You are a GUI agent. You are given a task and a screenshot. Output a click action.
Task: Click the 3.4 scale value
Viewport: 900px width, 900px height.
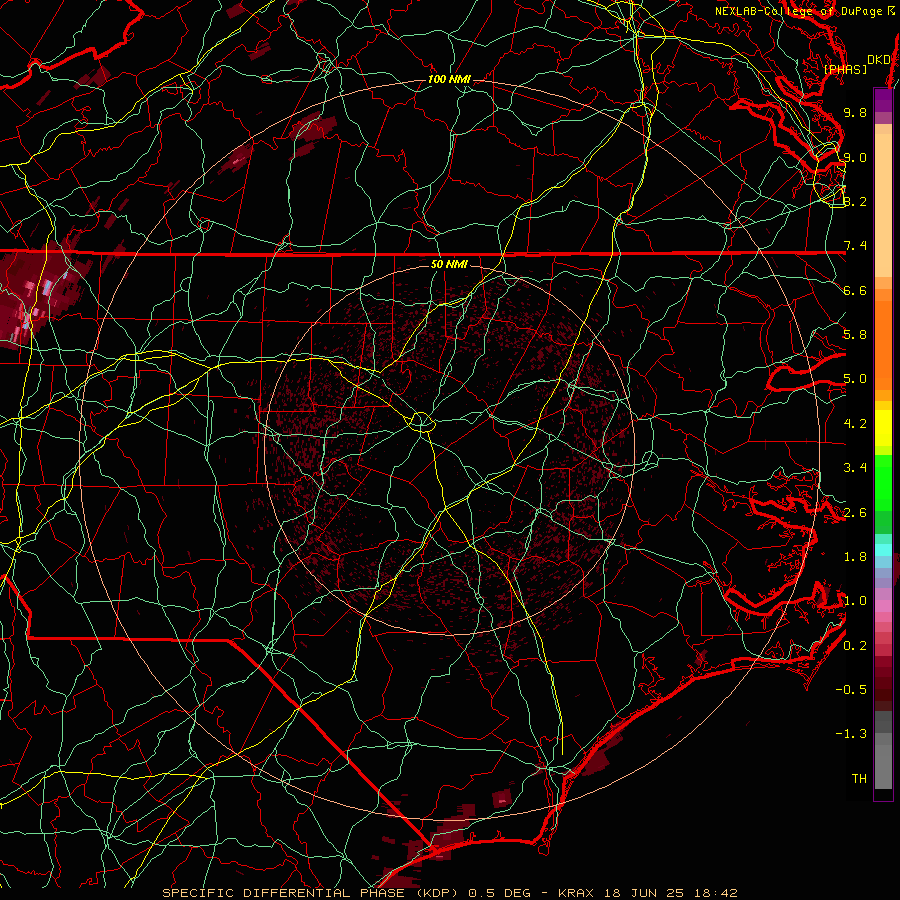click(x=855, y=468)
